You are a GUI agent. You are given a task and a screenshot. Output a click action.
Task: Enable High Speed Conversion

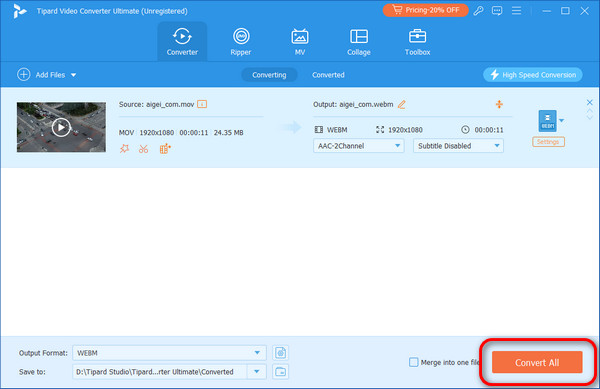coord(533,75)
